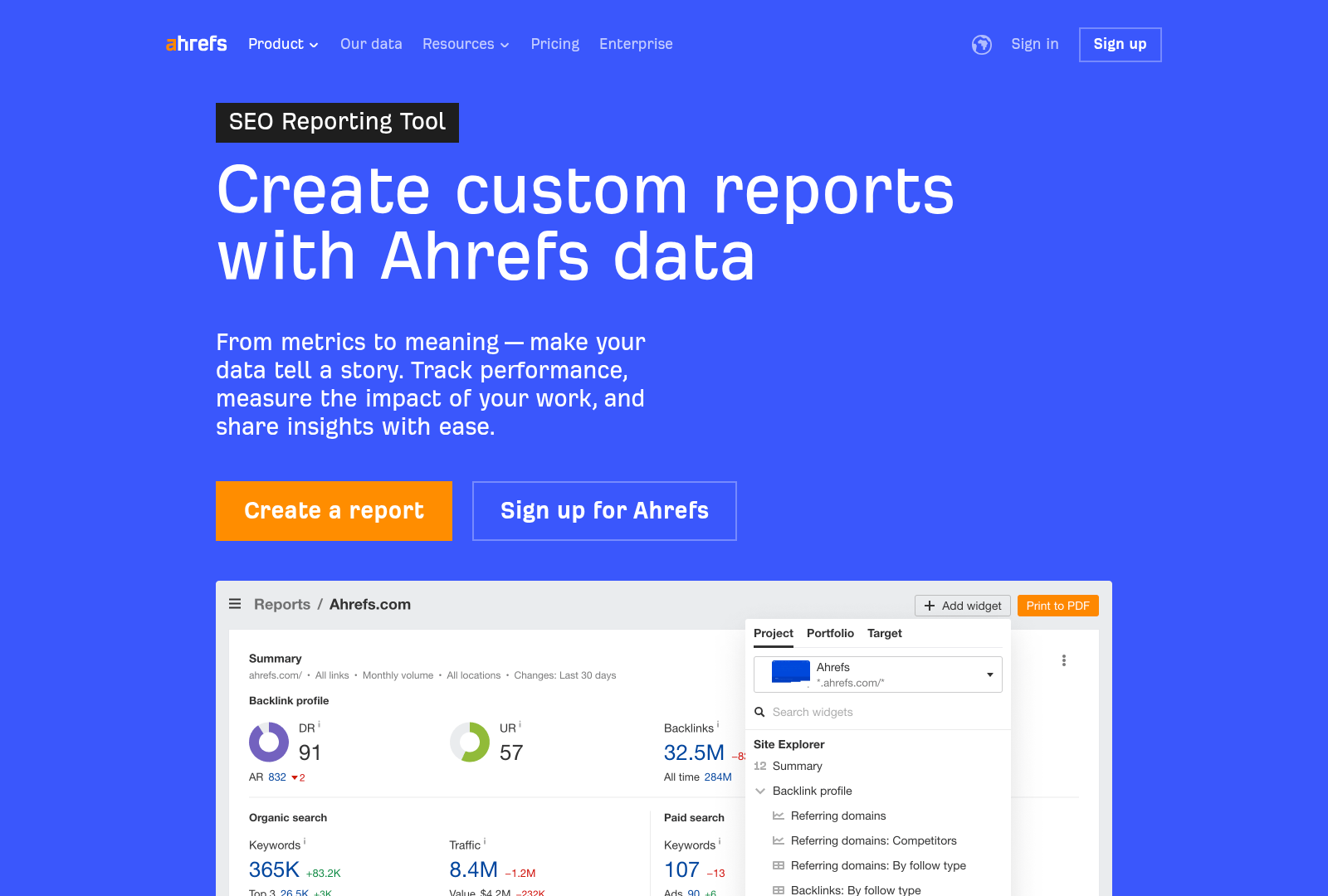
Task: Click the 365K keywords value
Action: (x=274, y=869)
